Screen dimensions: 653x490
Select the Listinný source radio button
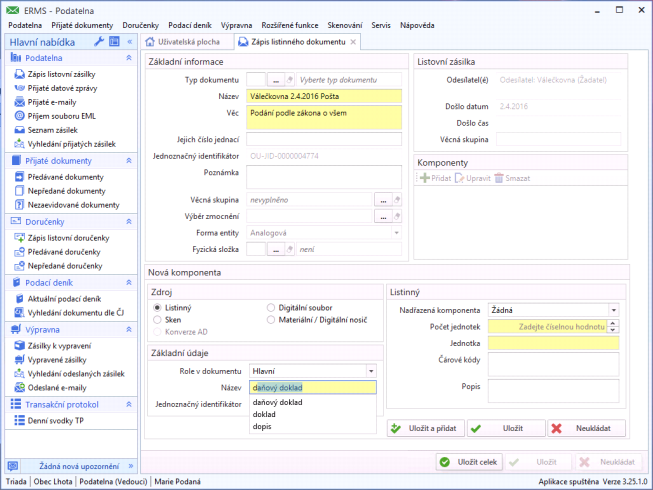(157, 308)
